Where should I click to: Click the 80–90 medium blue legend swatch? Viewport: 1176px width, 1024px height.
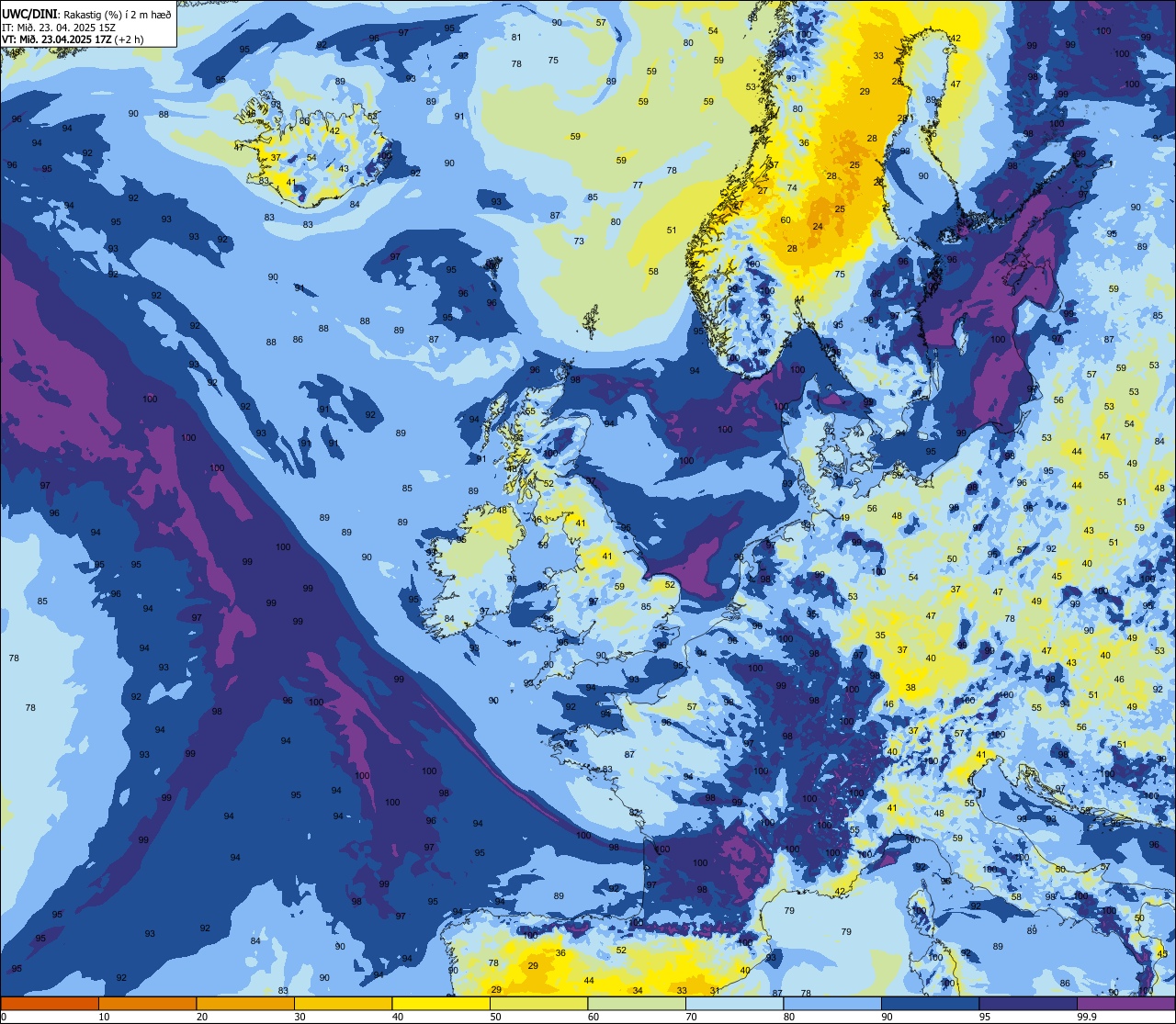pyautogui.click(x=832, y=1003)
